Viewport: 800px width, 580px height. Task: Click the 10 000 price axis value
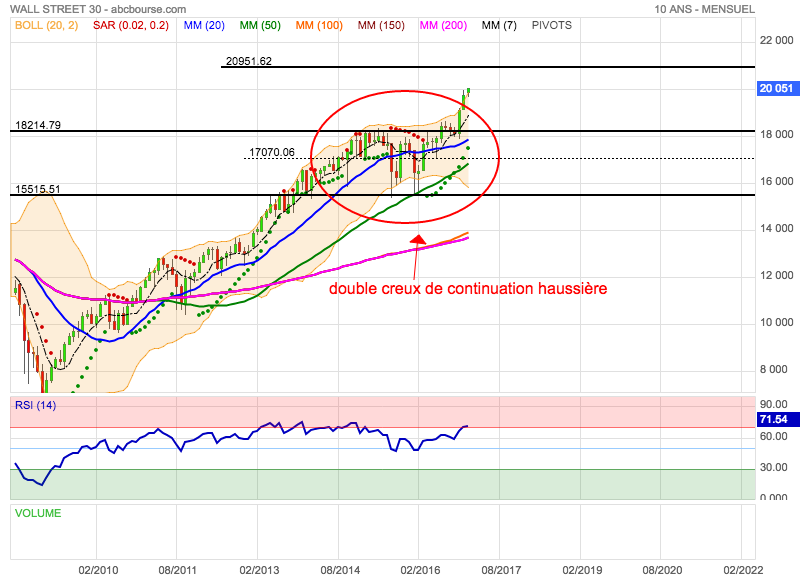pyautogui.click(x=777, y=322)
